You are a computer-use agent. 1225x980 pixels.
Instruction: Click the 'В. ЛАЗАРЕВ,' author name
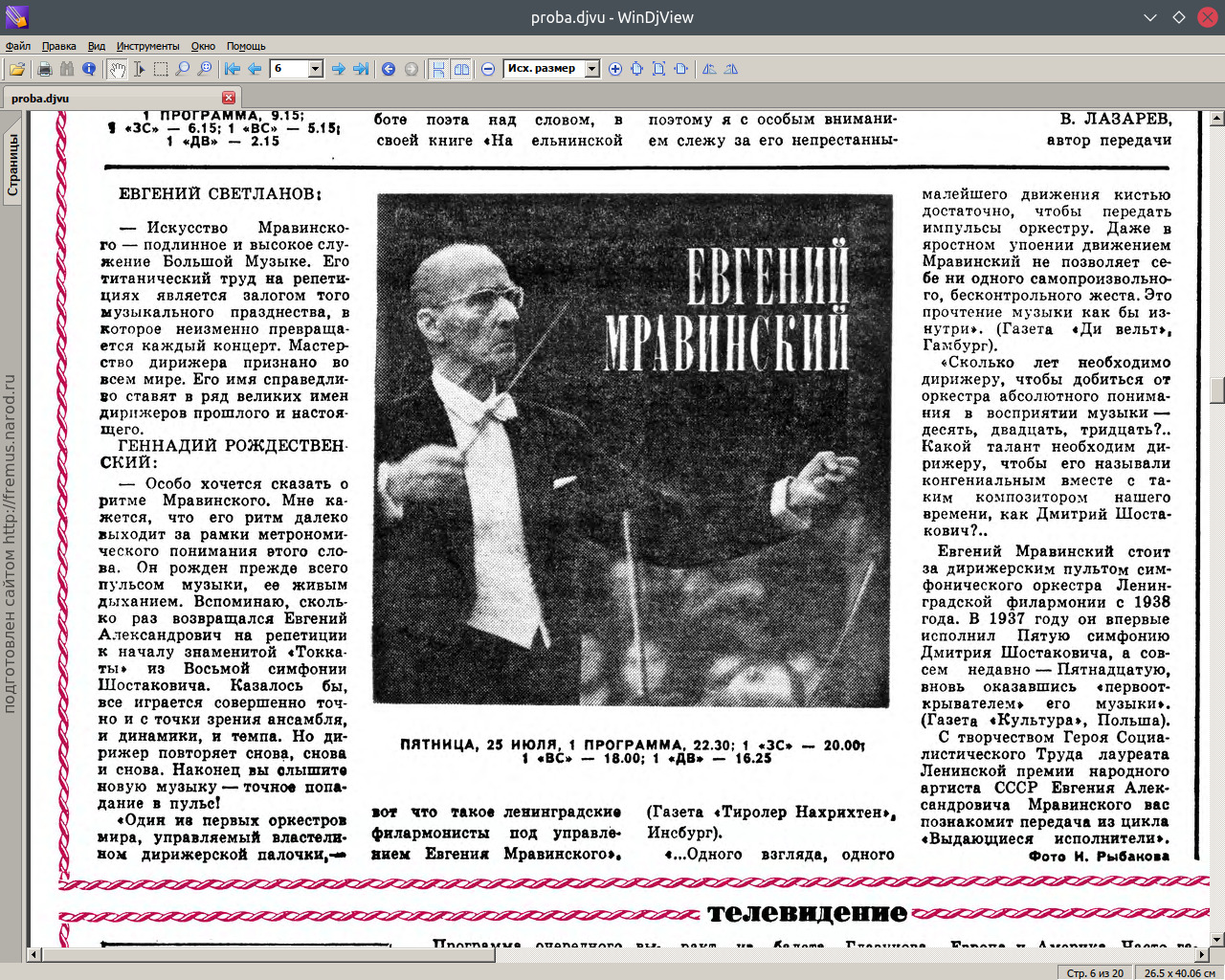pyautogui.click(x=1115, y=120)
